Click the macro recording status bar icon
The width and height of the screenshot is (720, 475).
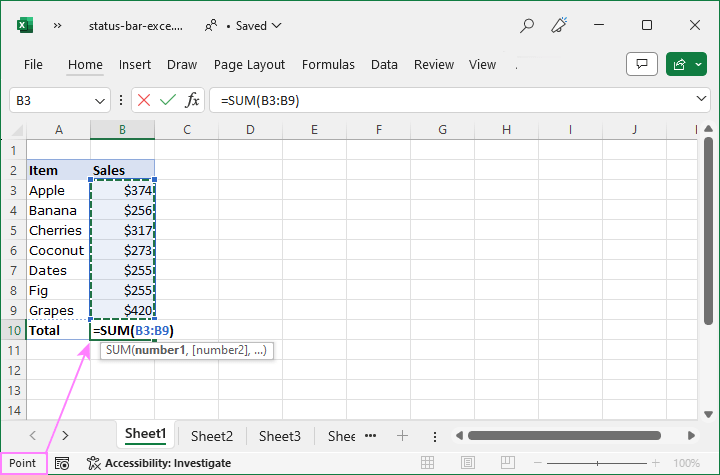(62, 463)
